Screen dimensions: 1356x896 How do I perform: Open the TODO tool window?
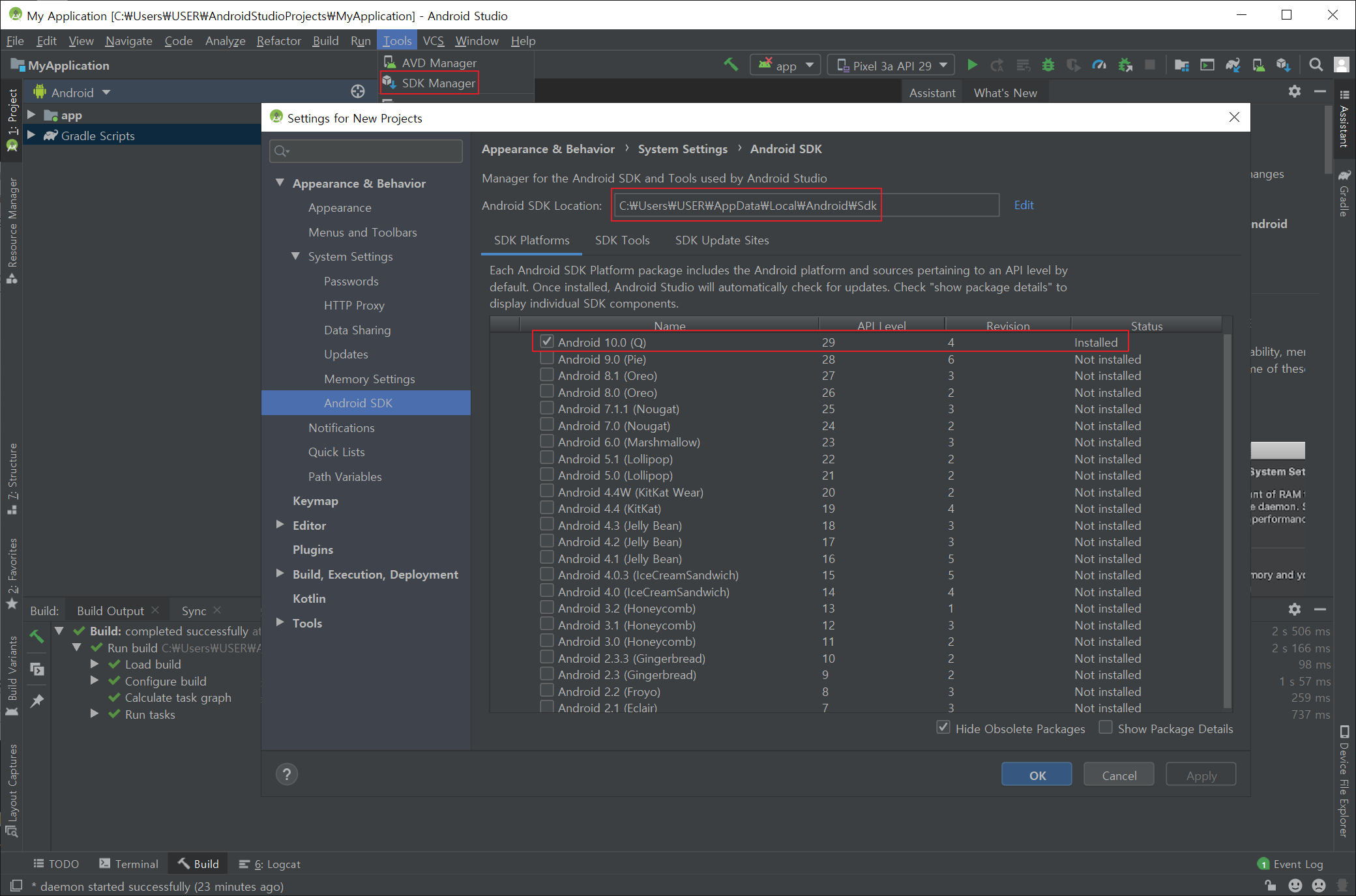56,864
